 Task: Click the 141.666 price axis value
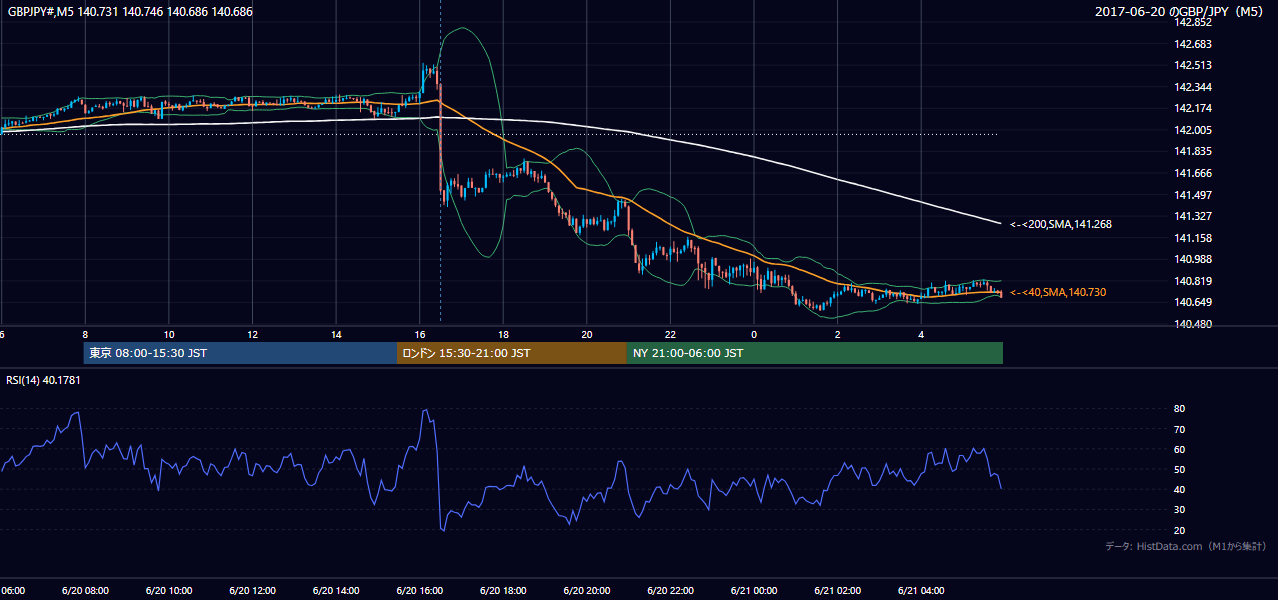[1194, 173]
